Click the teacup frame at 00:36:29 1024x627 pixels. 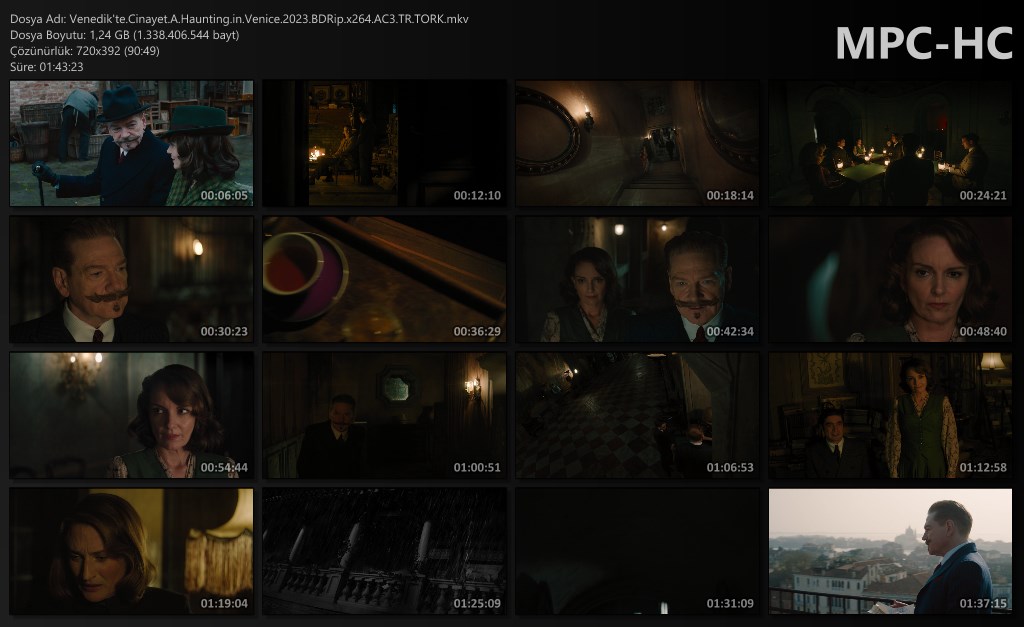pos(385,280)
